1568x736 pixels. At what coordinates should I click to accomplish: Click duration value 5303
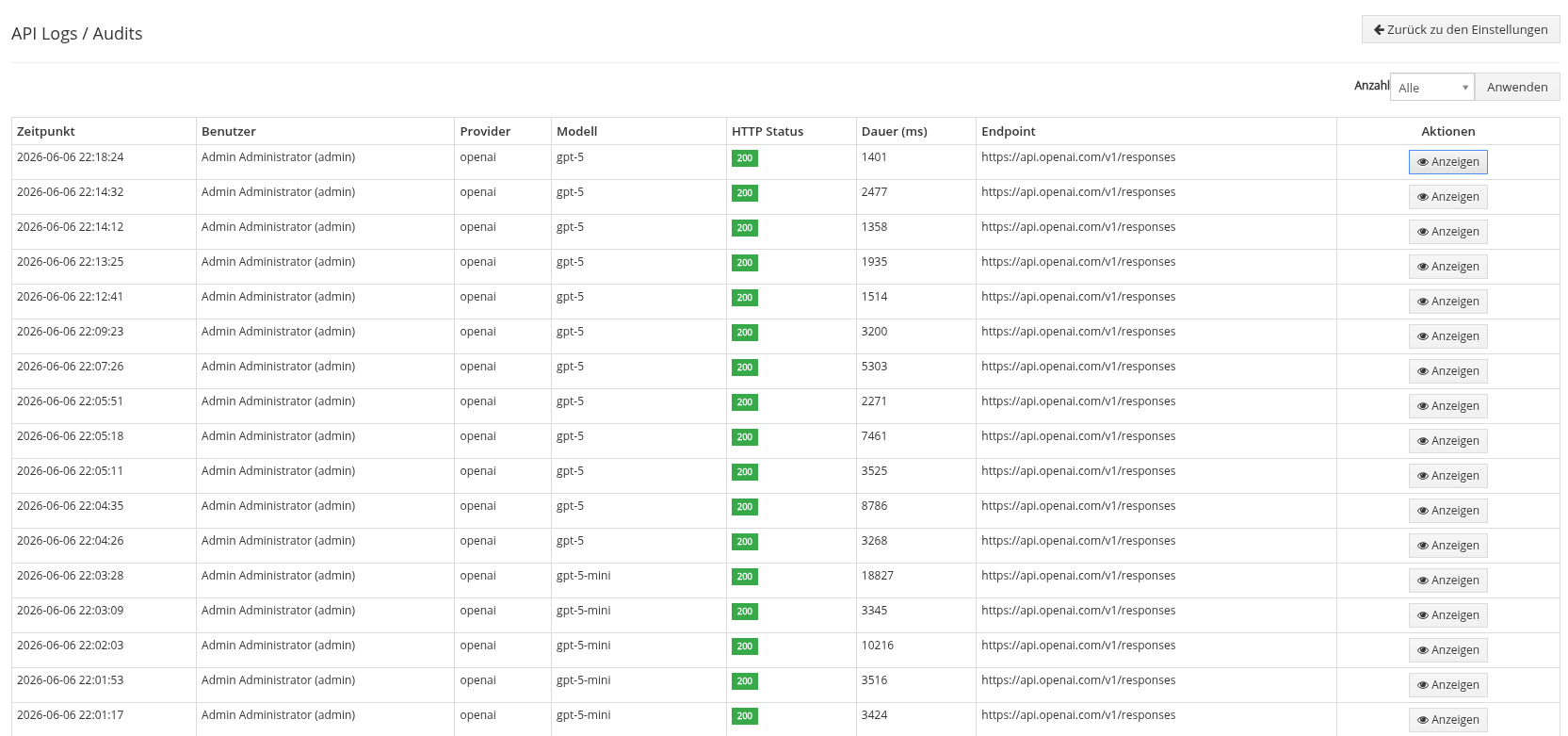[875, 367]
